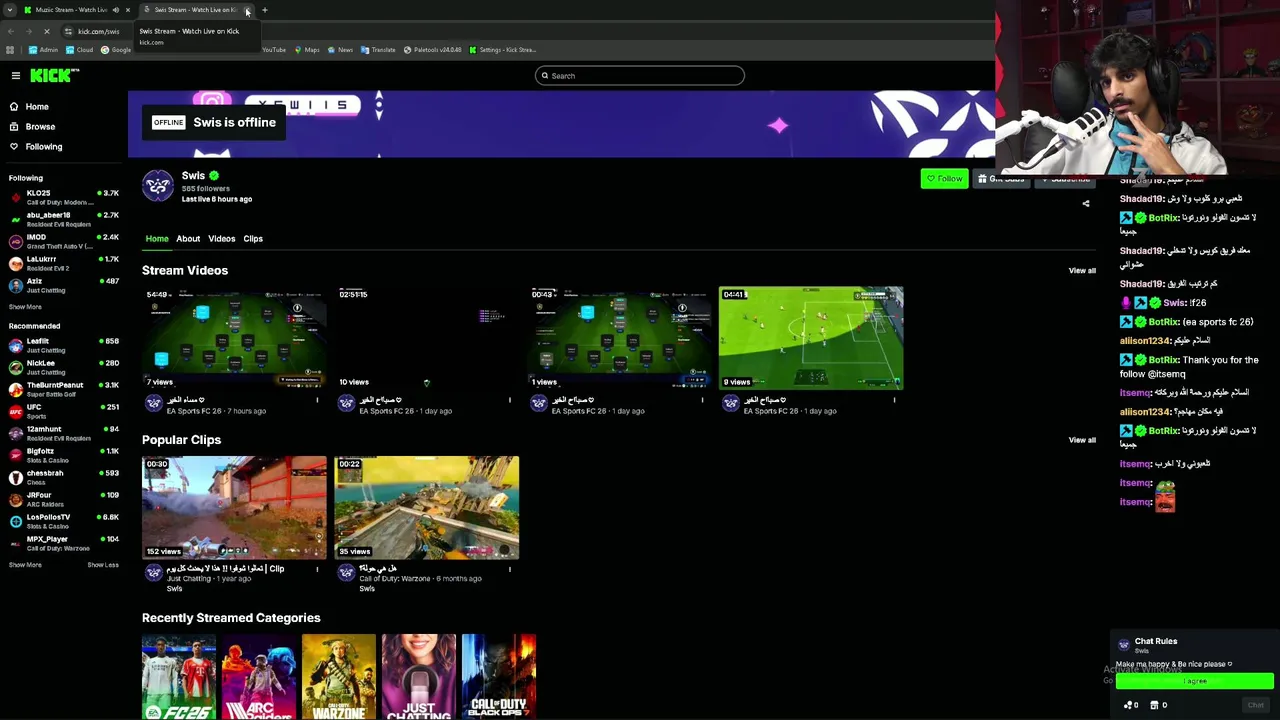Click the Gift Subs button
This screenshot has height=720, width=1280.
pyautogui.click(x=1003, y=179)
